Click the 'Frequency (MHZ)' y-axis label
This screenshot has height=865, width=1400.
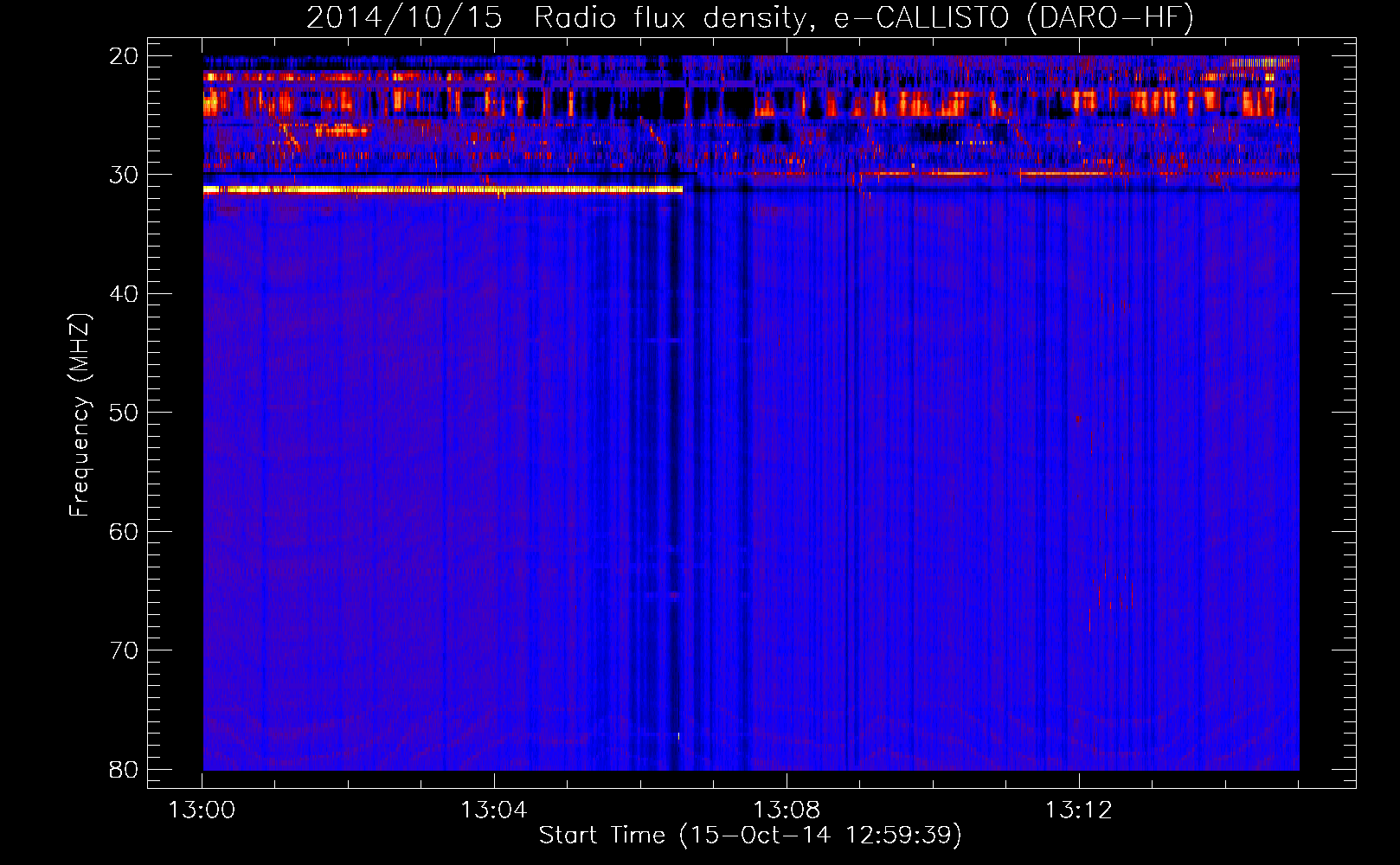click(80, 415)
